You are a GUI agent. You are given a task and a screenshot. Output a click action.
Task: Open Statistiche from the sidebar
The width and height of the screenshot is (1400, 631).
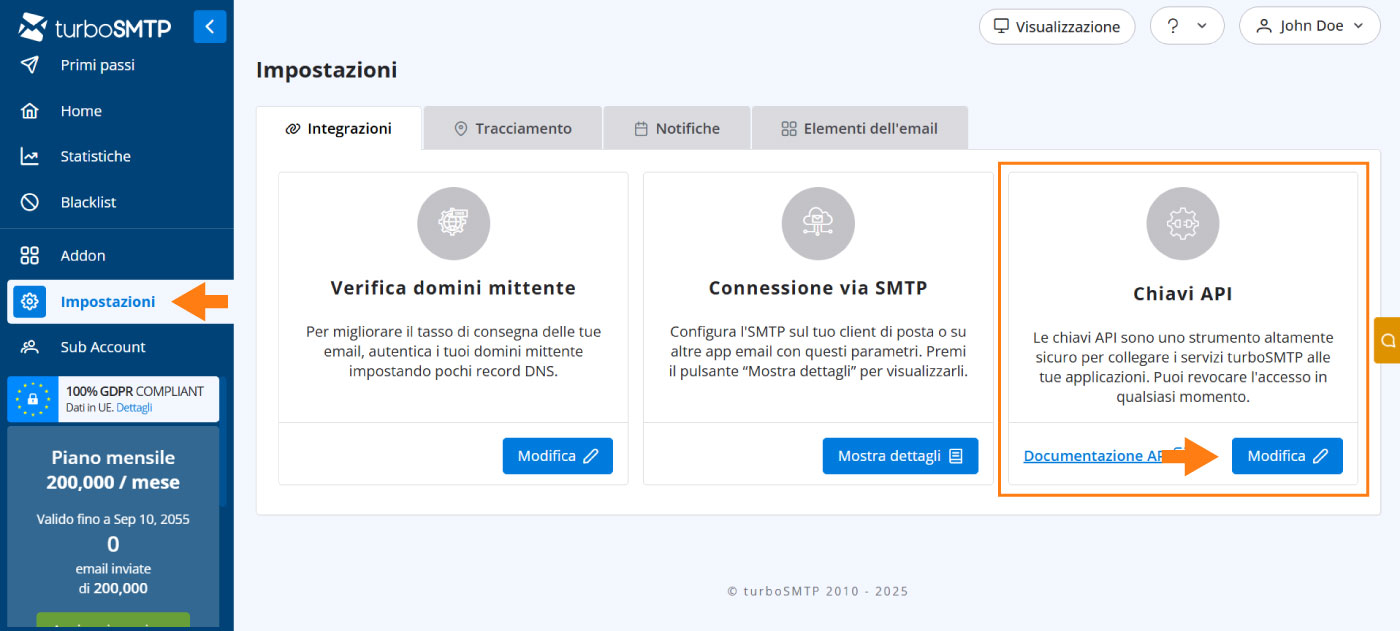(x=95, y=156)
